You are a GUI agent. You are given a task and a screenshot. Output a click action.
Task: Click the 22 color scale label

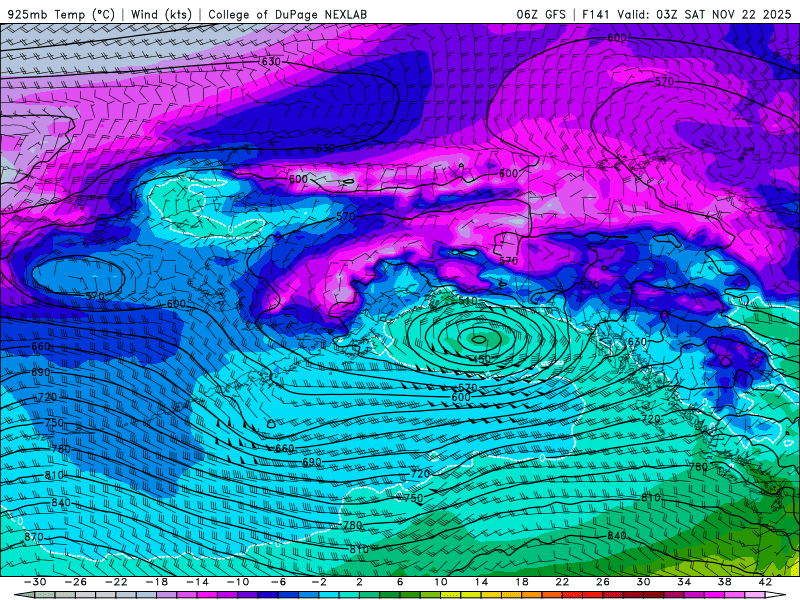(562, 582)
